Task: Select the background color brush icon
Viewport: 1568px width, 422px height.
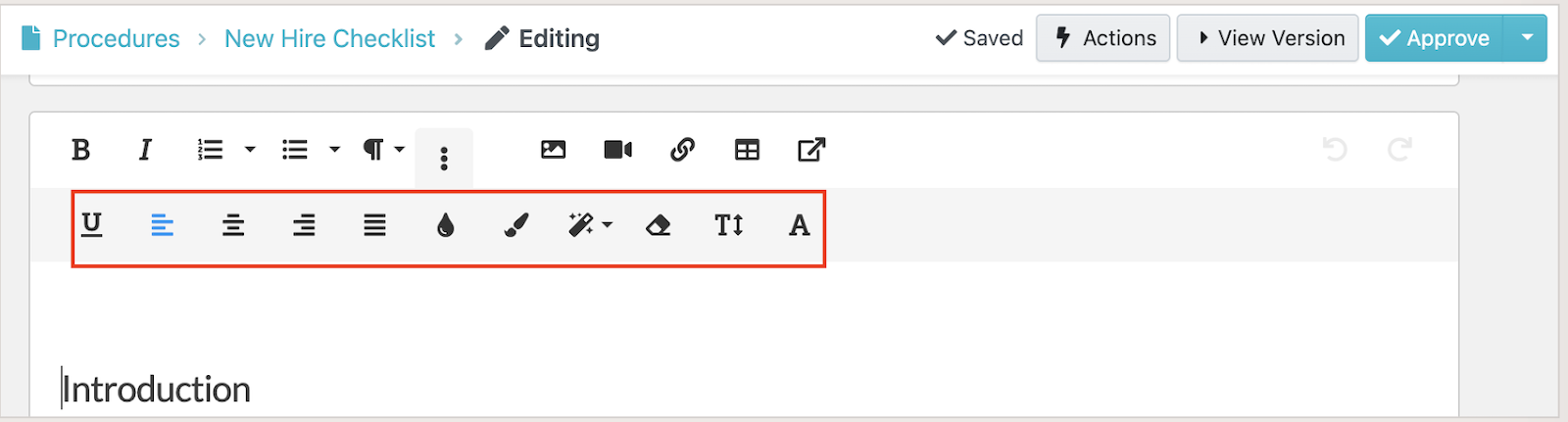Action: (516, 225)
